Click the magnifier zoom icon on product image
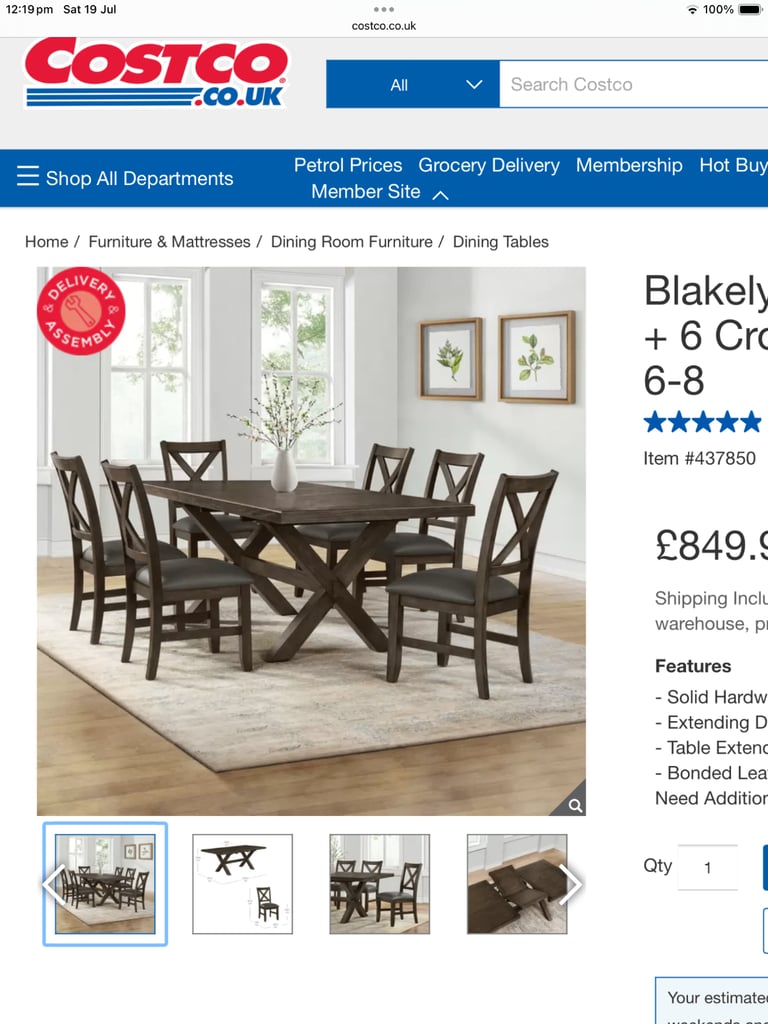 click(575, 805)
